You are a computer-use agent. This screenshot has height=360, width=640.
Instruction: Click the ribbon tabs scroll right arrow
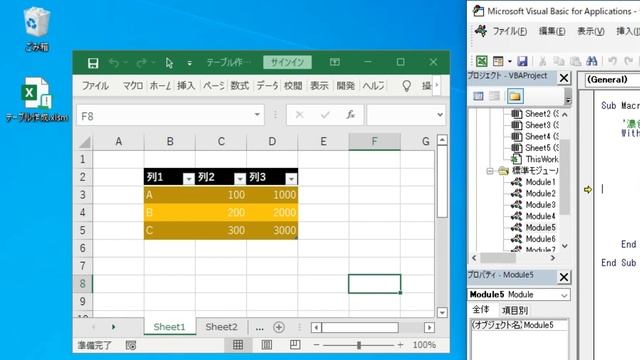pos(437,85)
